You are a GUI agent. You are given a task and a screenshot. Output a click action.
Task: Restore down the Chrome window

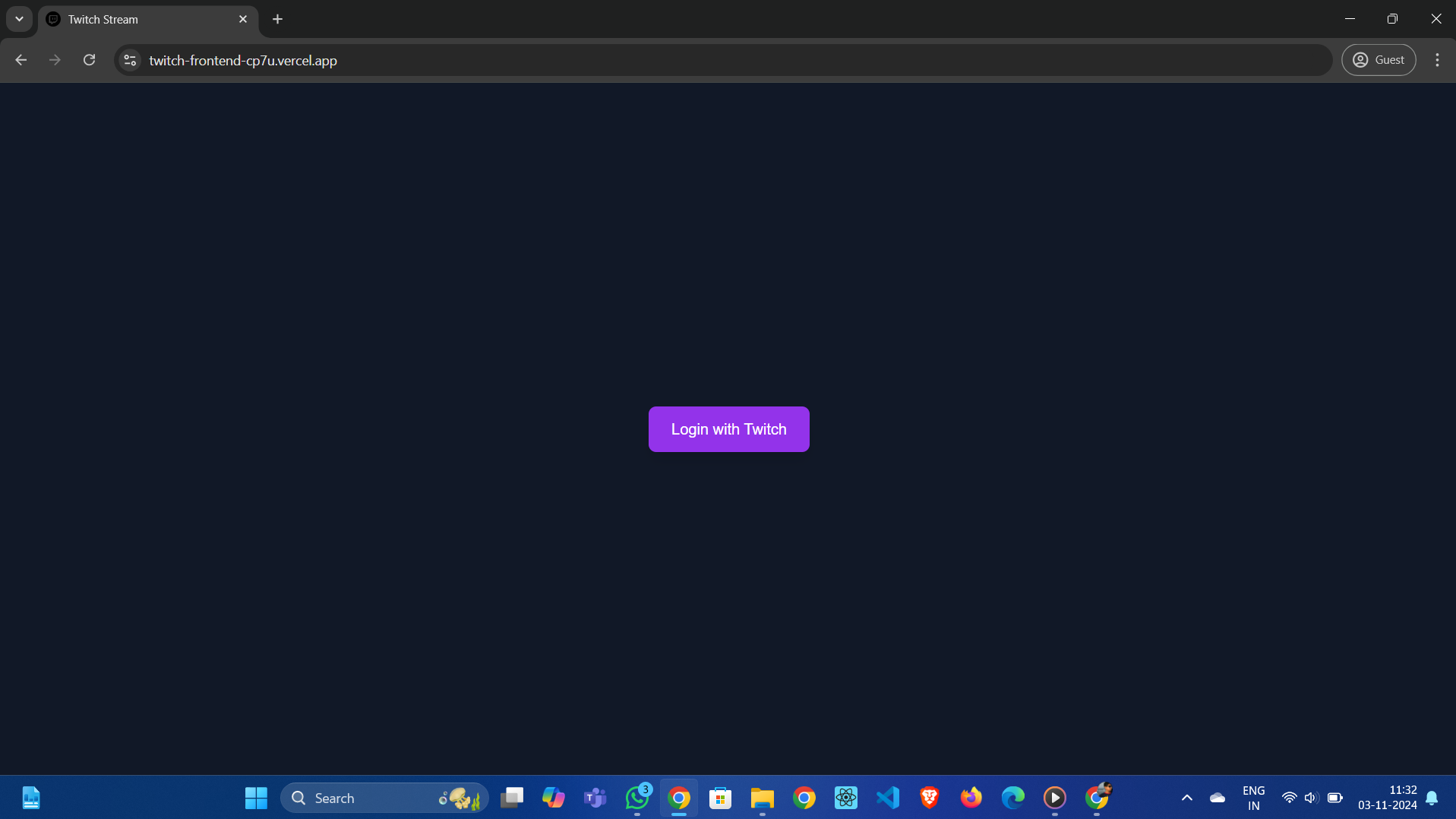pos(1392,19)
